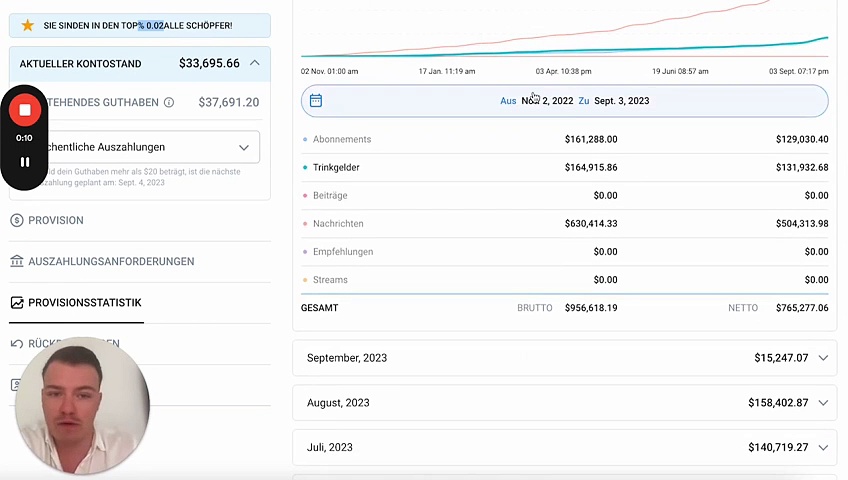
Task: Stop the screen recording with the red button
Action: pyautogui.click(x=25, y=110)
